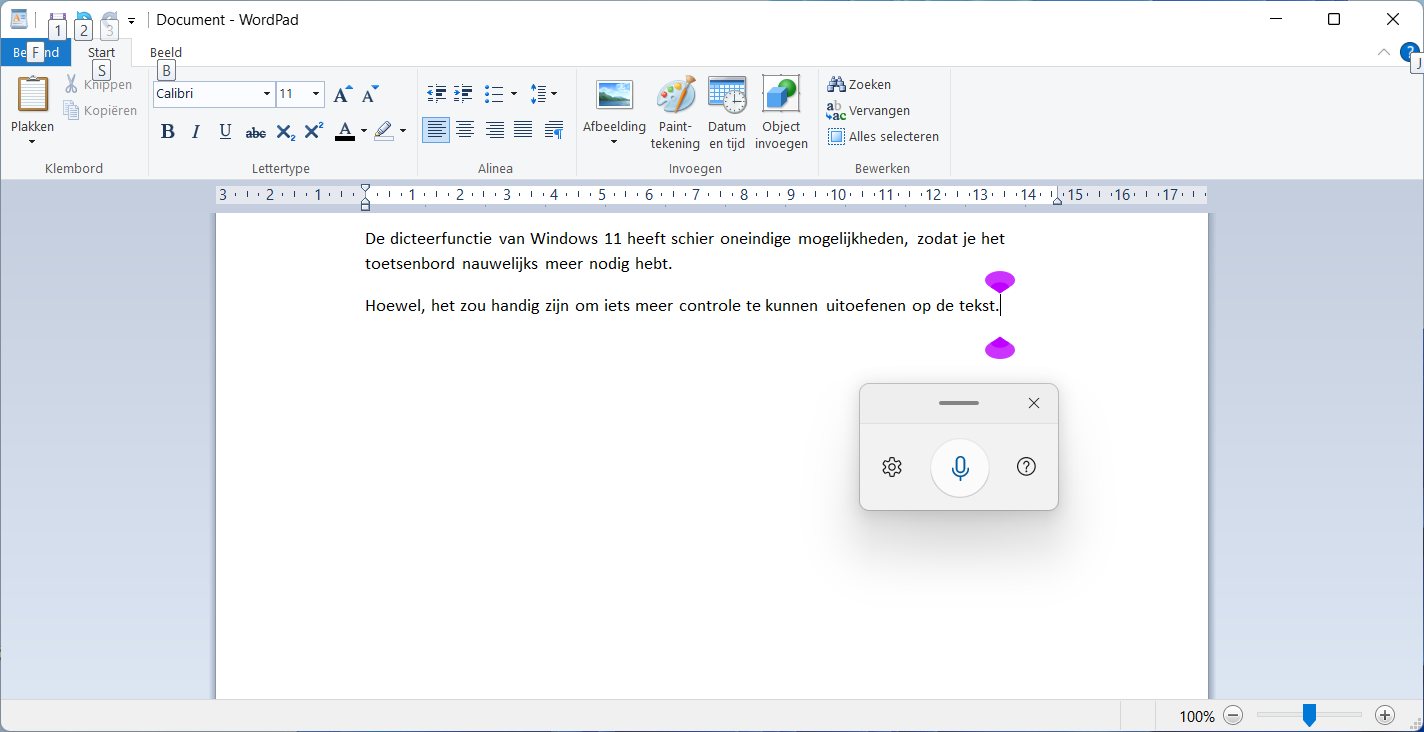The height and width of the screenshot is (732, 1424).
Task: Expand the Afbeelding dropdown arrow
Action: [x=614, y=142]
